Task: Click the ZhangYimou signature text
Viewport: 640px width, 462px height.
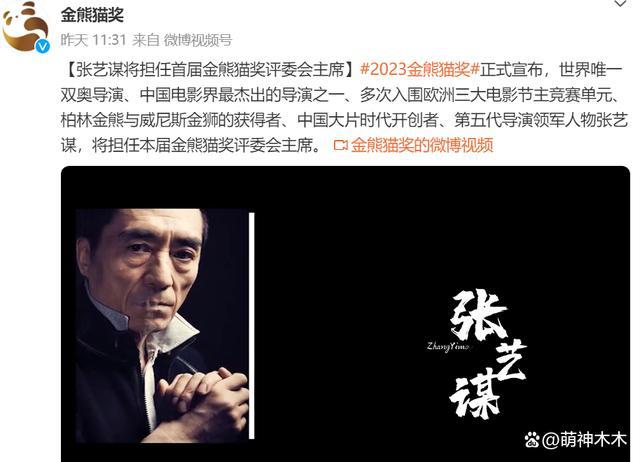Action: [448, 346]
